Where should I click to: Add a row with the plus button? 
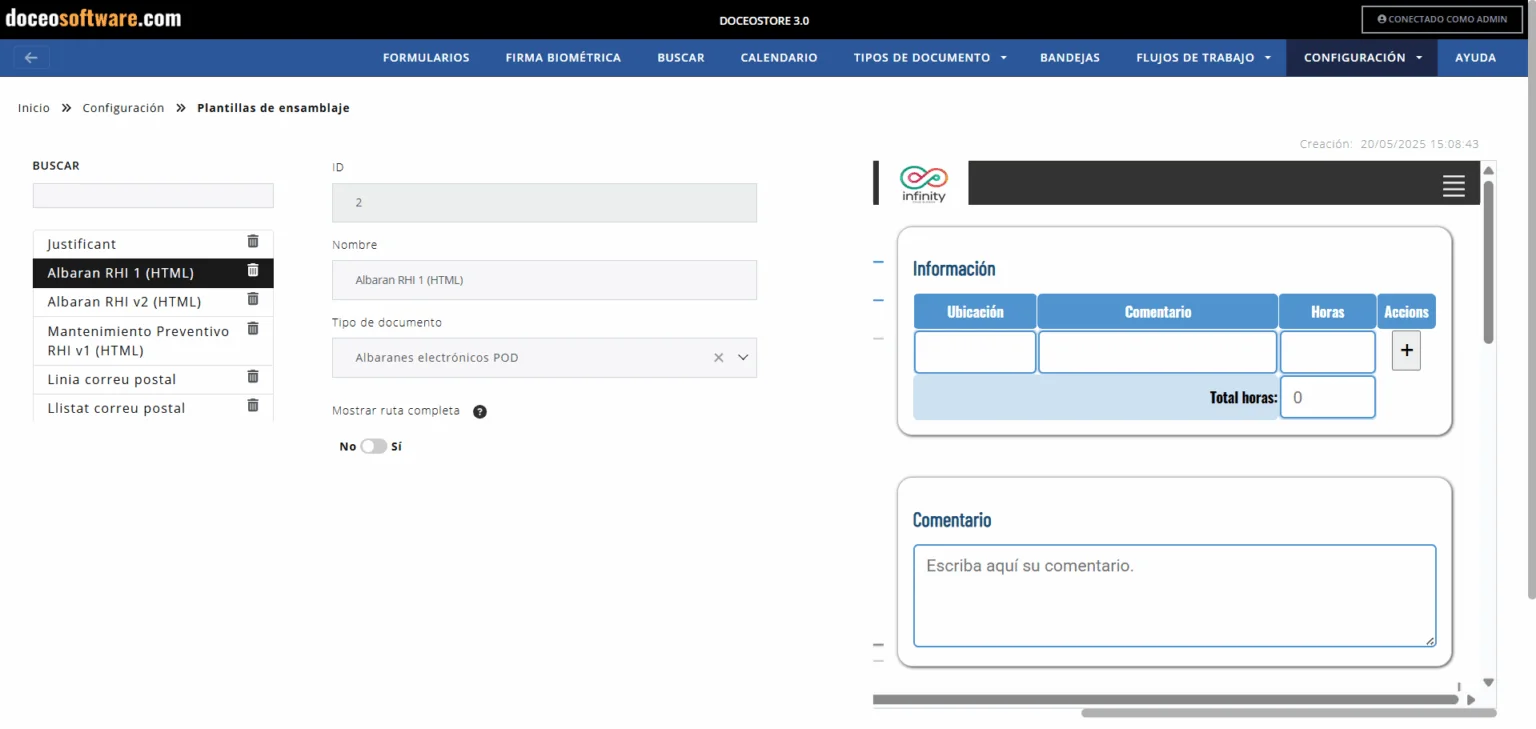pos(1406,351)
